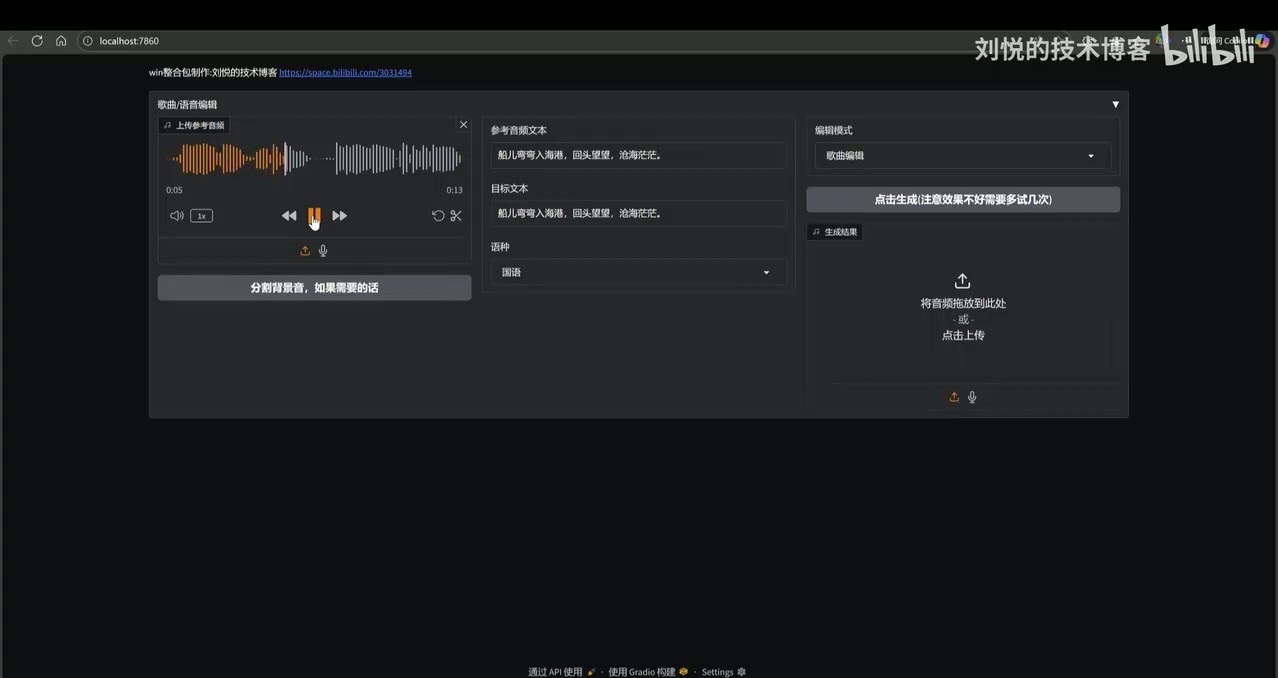Collapse the 歌曲/语音编辑 section triangle
This screenshot has width=1278, height=678.
click(1115, 105)
